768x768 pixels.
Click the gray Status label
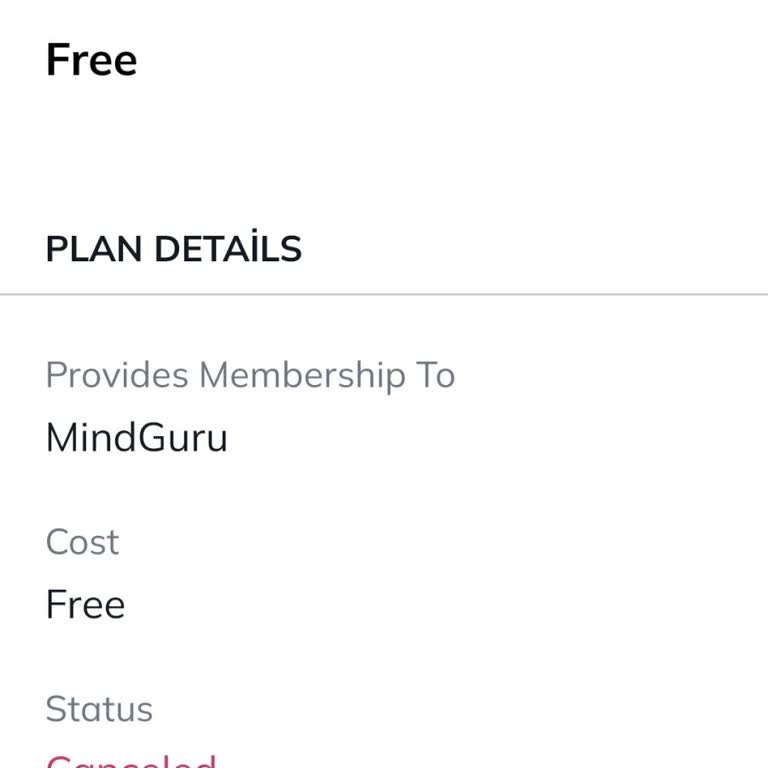point(99,709)
